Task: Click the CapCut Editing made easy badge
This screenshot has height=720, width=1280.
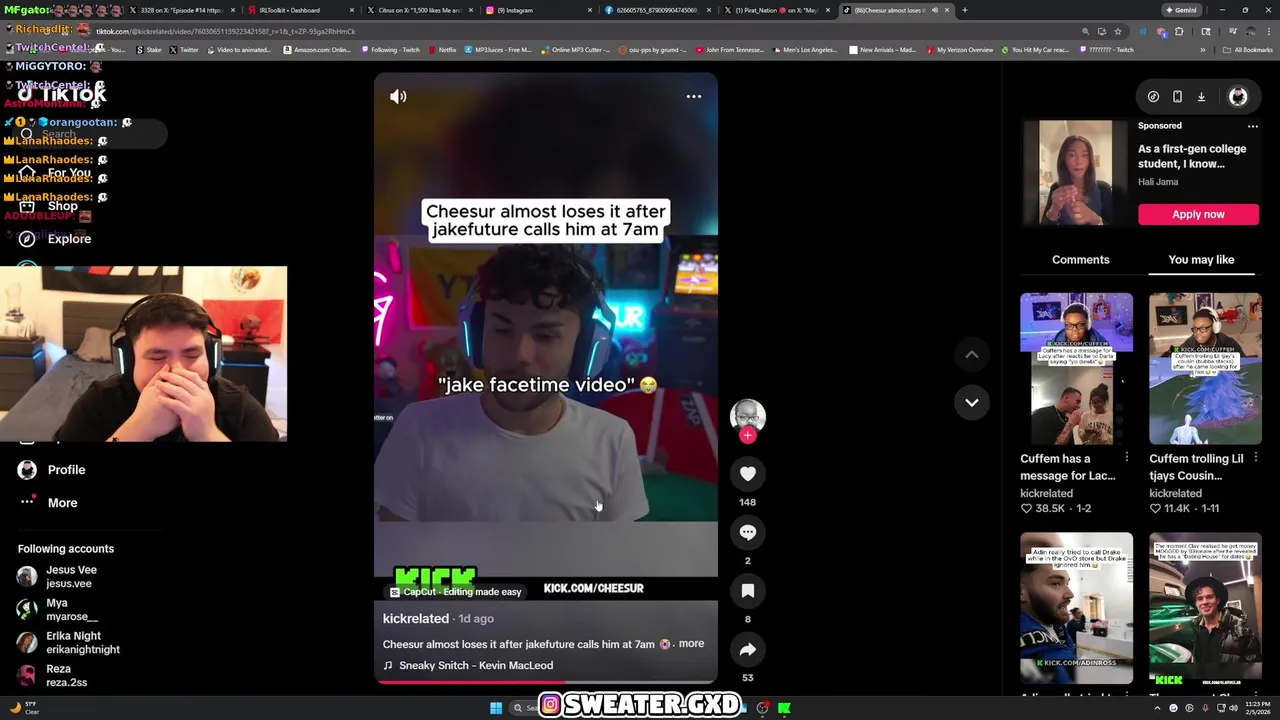Action: pyautogui.click(x=455, y=592)
